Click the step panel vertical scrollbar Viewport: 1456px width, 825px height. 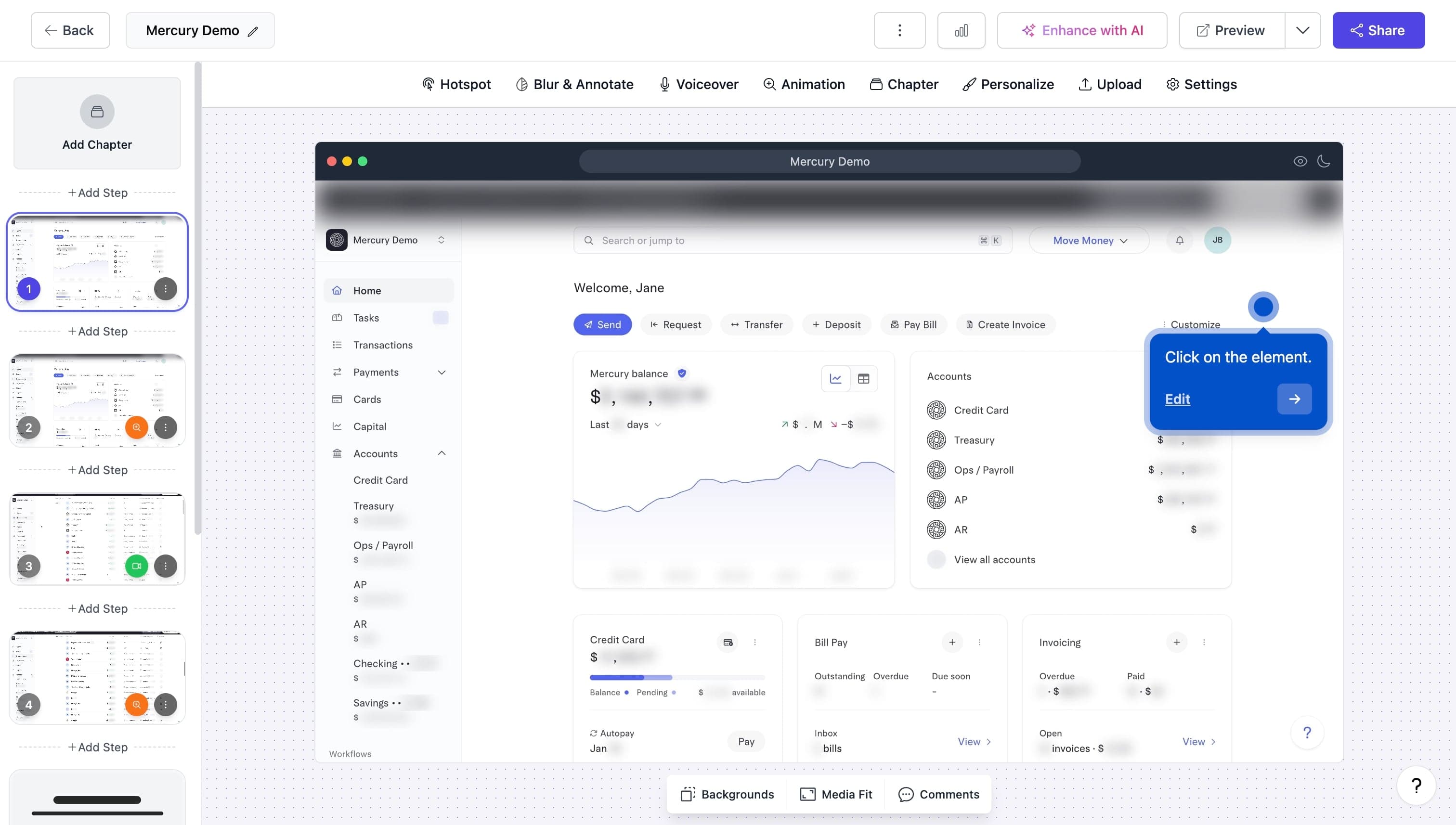pyautogui.click(x=197, y=298)
